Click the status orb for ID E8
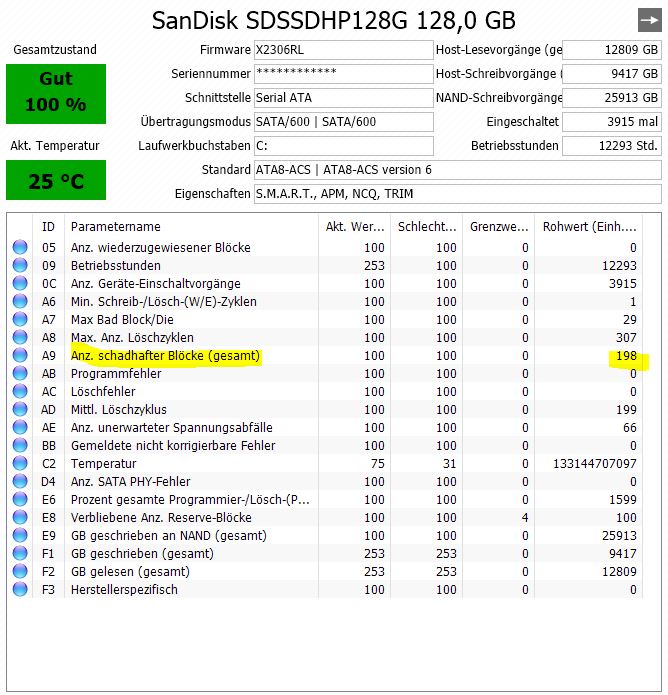 pyautogui.click(x=20, y=517)
